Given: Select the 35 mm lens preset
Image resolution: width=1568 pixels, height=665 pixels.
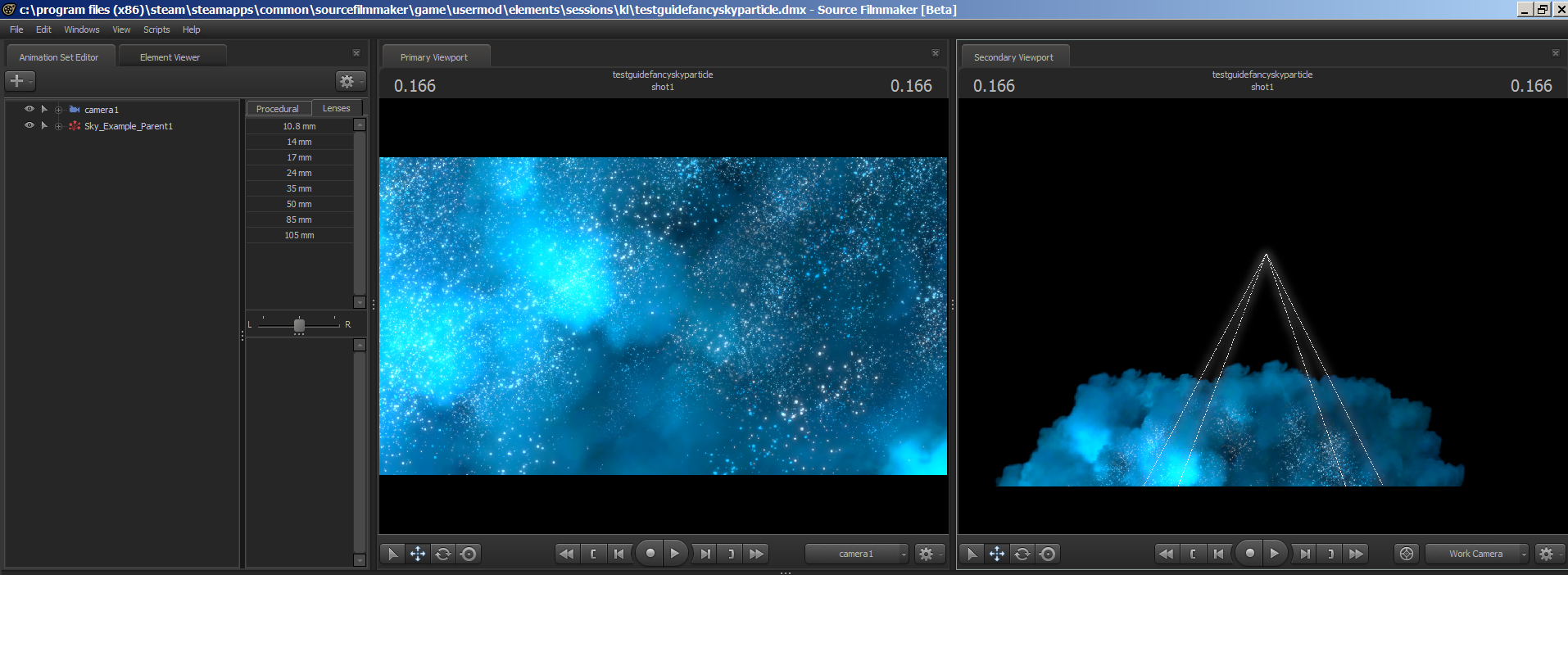Looking at the screenshot, I should pos(299,188).
